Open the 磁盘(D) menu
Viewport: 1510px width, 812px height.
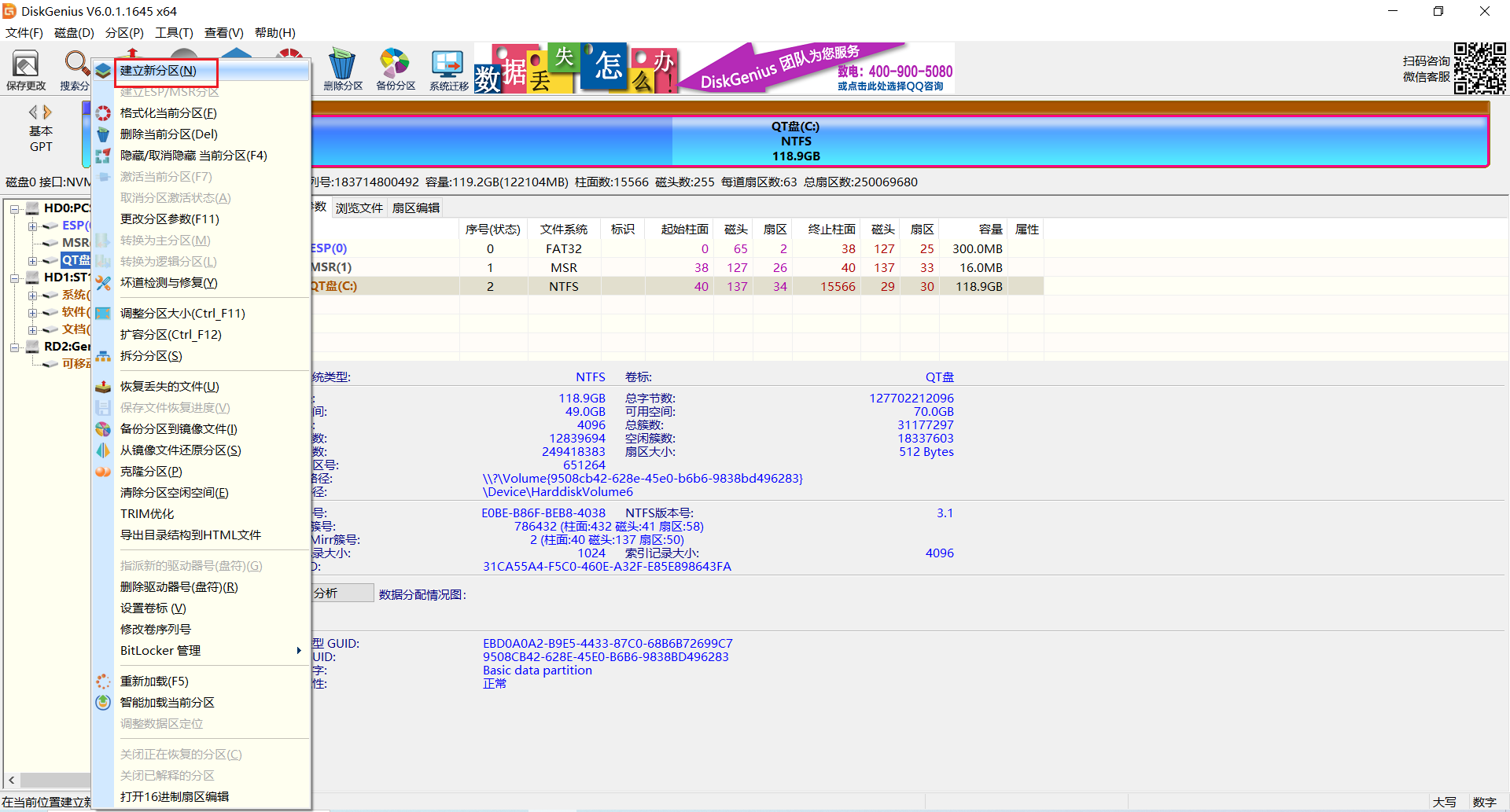[74, 32]
